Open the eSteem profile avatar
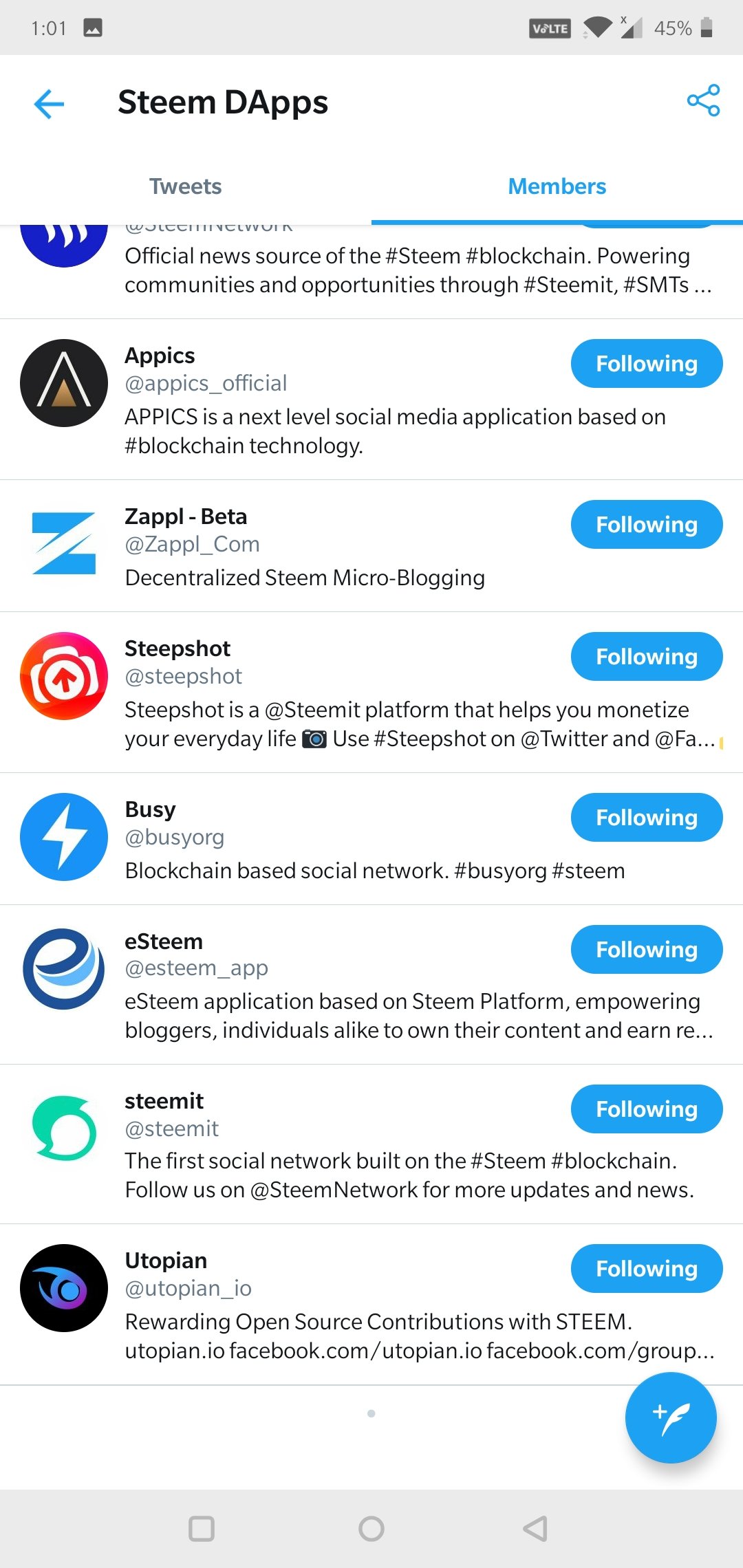 64,969
